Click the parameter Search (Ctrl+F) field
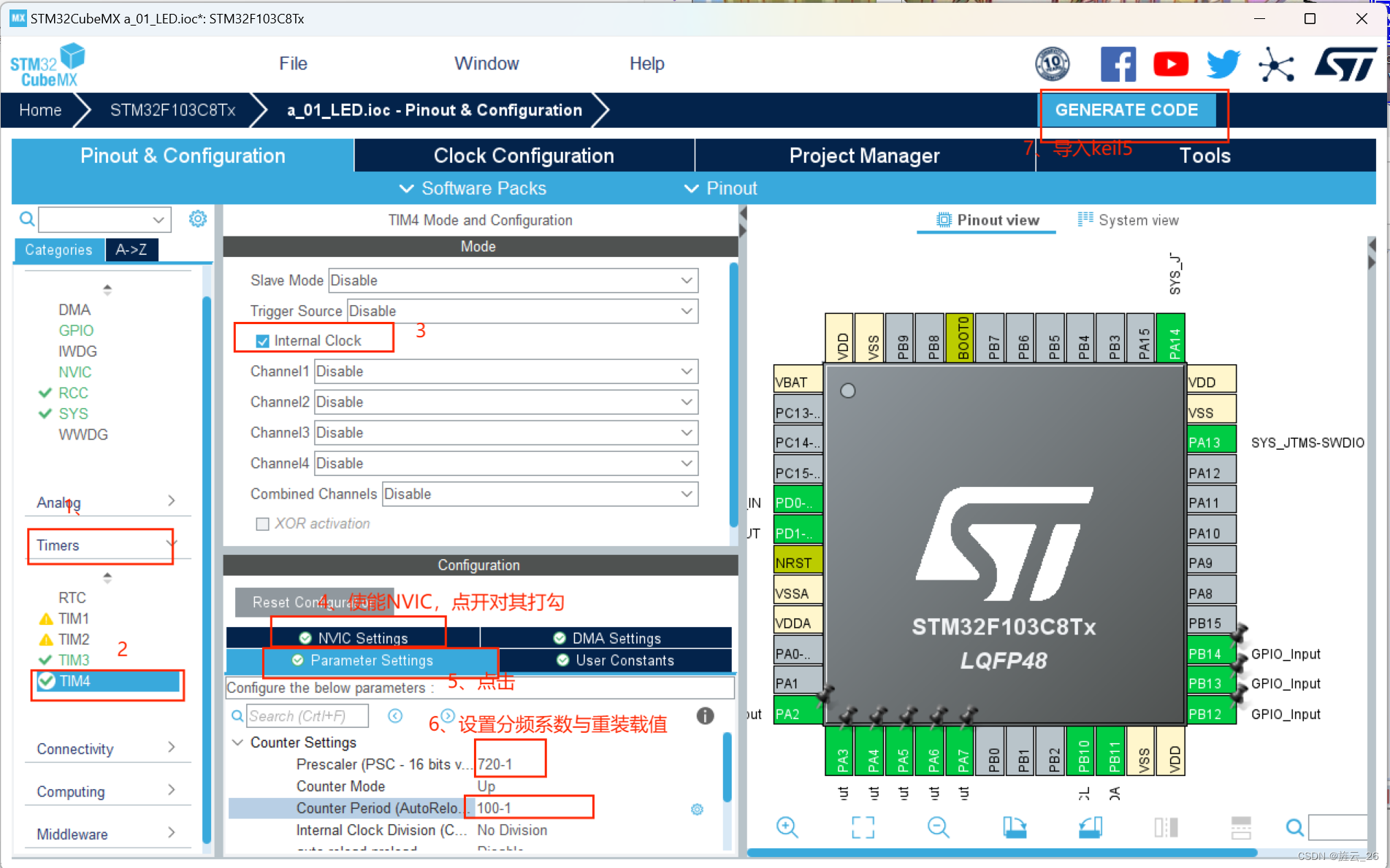The height and width of the screenshot is (868, 1390). point(307,716)
